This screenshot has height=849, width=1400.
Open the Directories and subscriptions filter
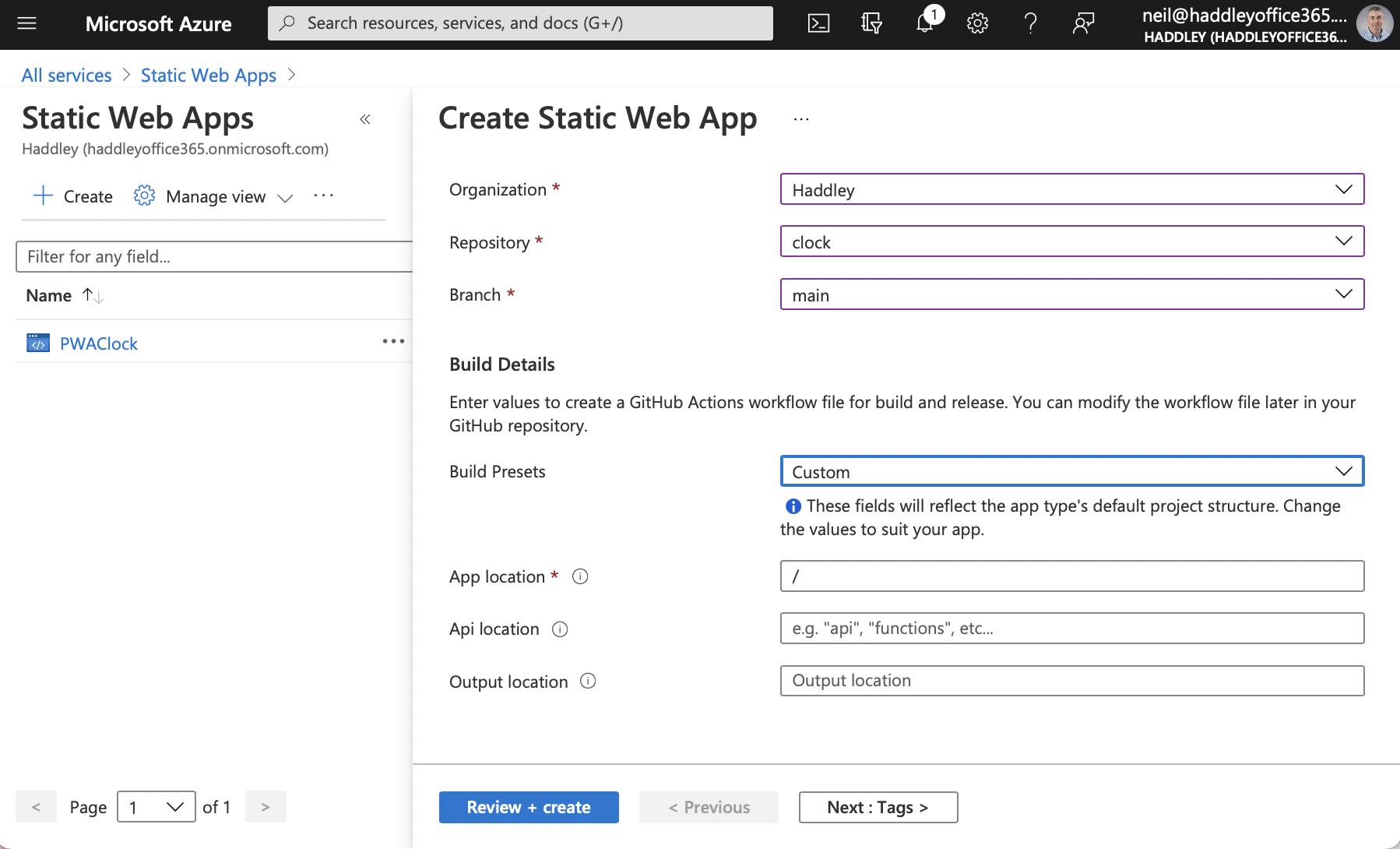pos(871,23)
